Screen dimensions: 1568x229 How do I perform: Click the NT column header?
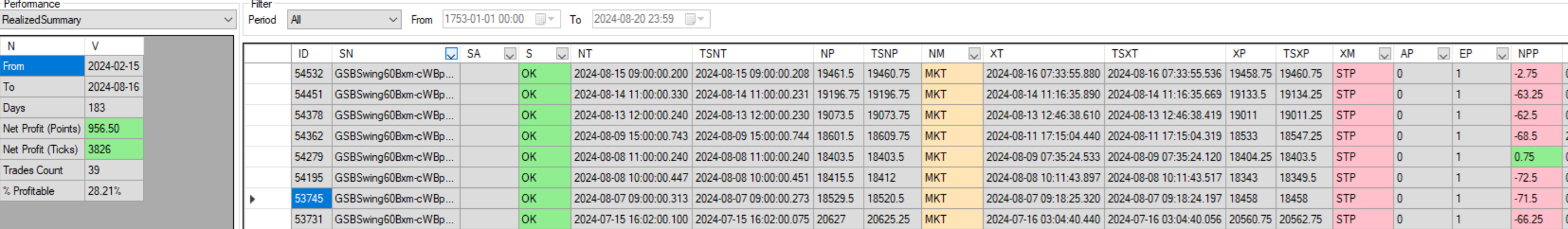point(631,54)
